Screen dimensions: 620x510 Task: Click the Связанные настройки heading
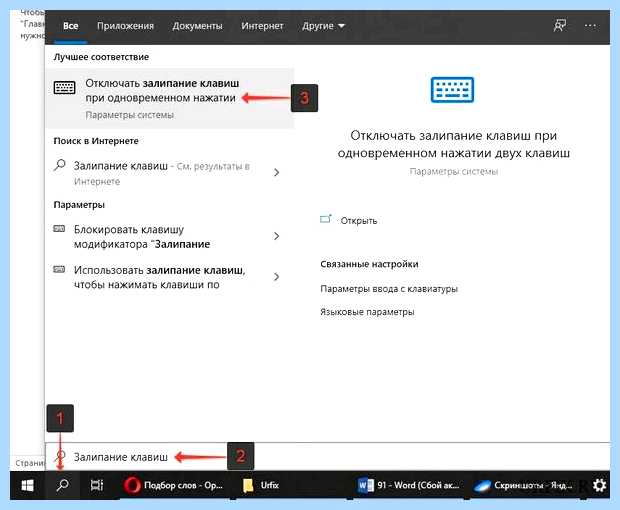pyautogui.click(x=369, y=264)
